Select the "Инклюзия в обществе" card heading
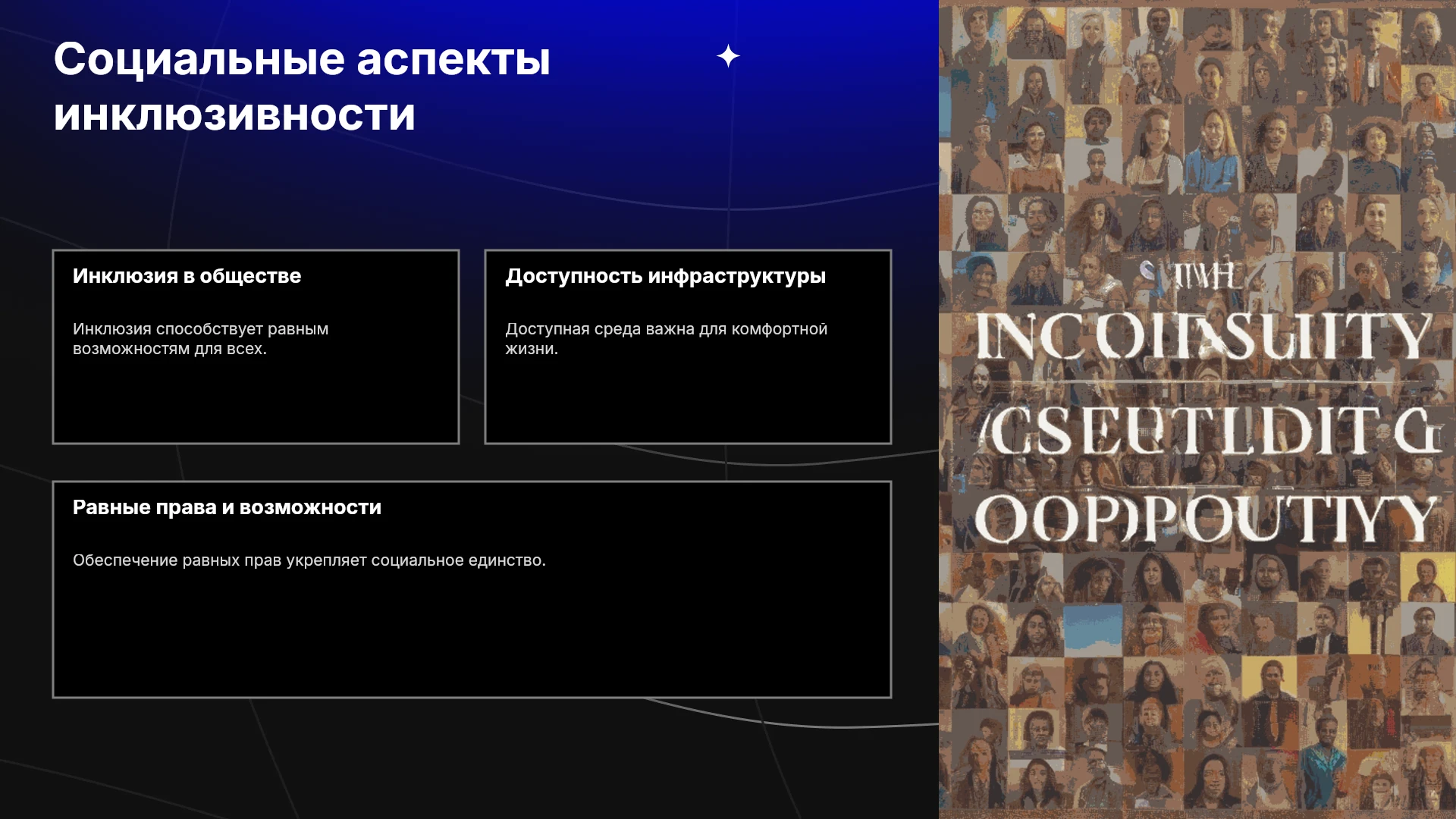 click(x=187, y=276)
